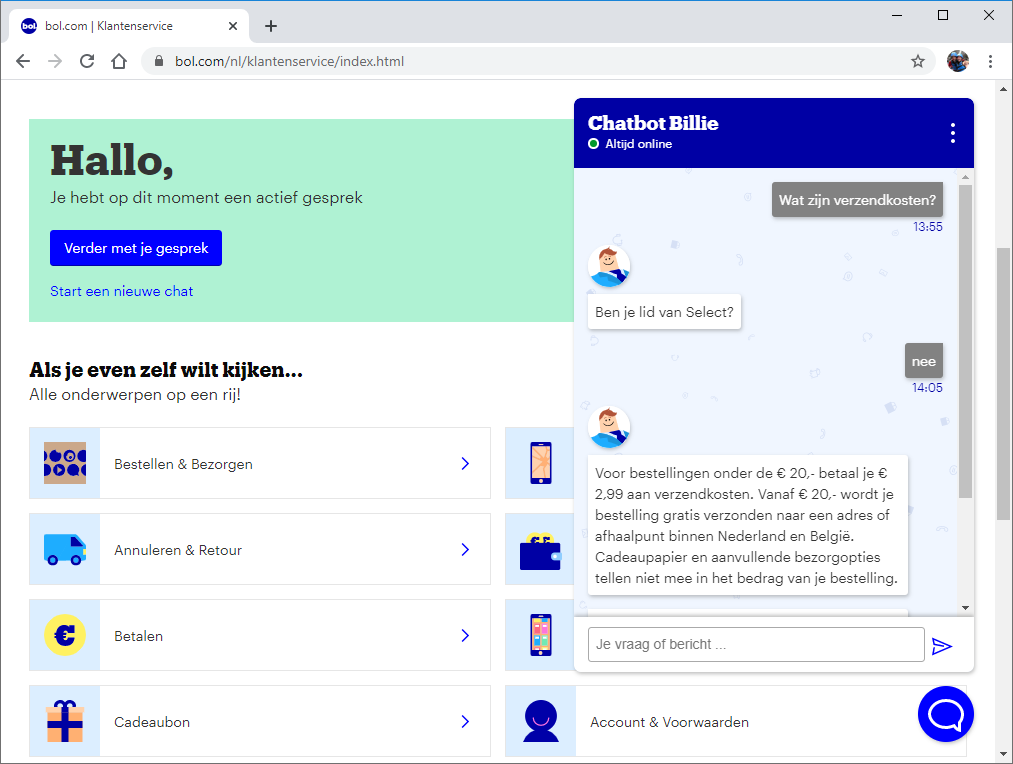Go to the browser home icon
This screenshot has height=764, width=1013.
coord(119,61)
